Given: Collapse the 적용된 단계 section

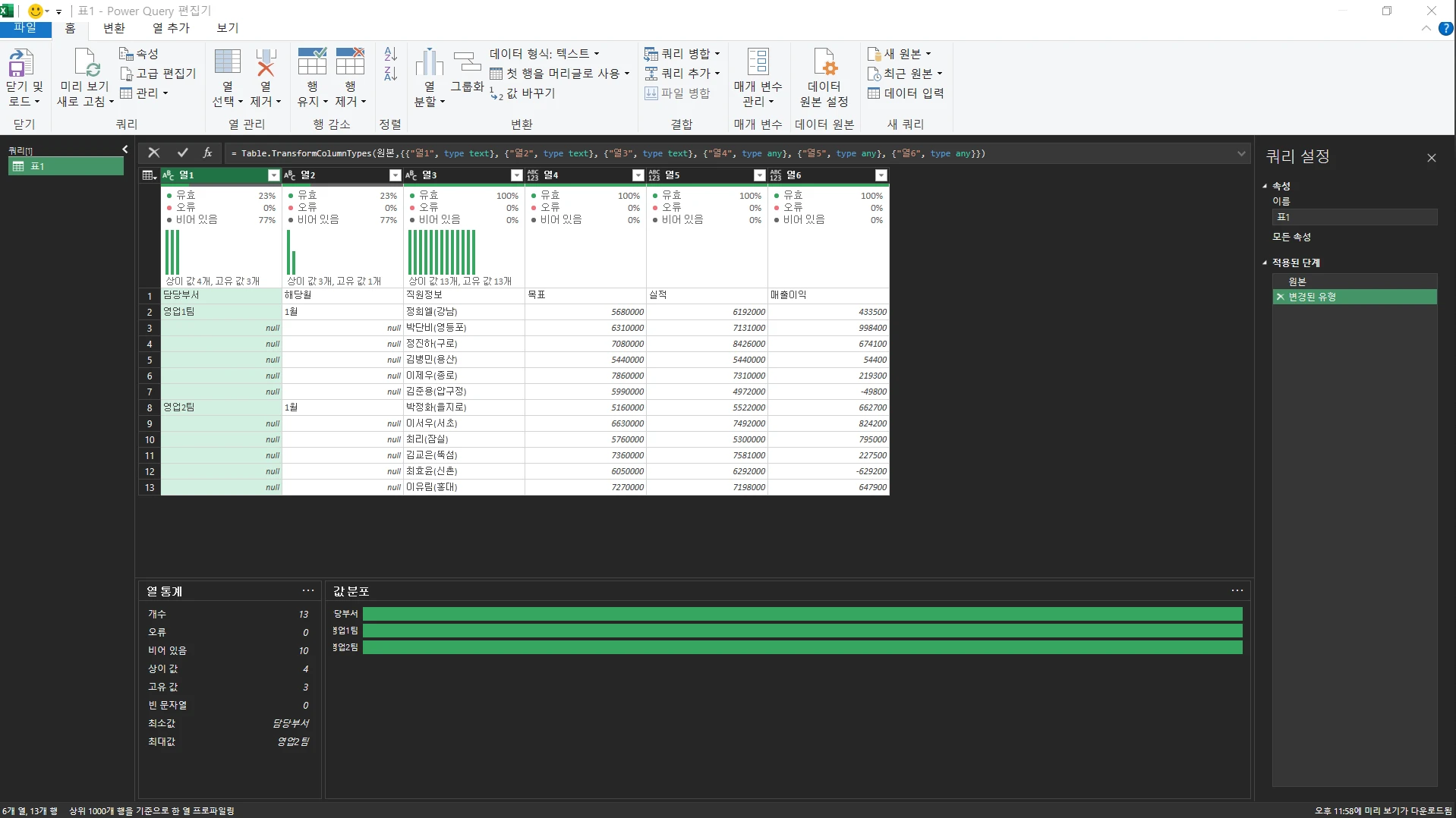Looking at the screenshot, I should coord(1265,263).
